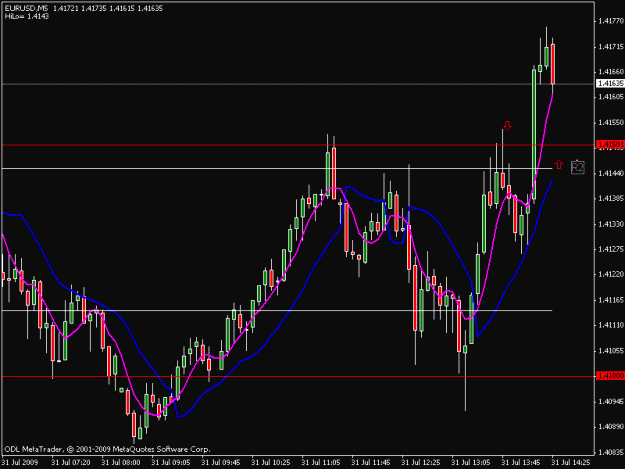
Task: Select the red horizontal line at 1.41501
Action: click(298, 145)
